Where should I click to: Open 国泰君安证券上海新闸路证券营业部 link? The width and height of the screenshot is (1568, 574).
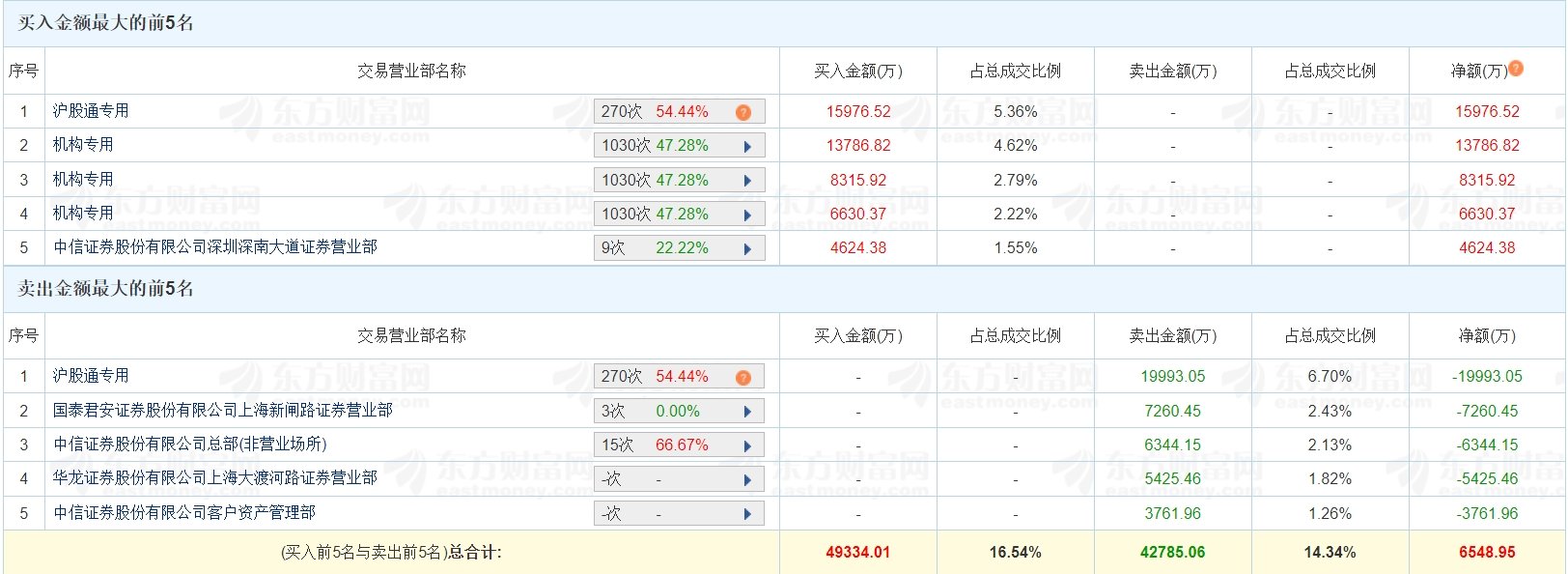(223, 411)
